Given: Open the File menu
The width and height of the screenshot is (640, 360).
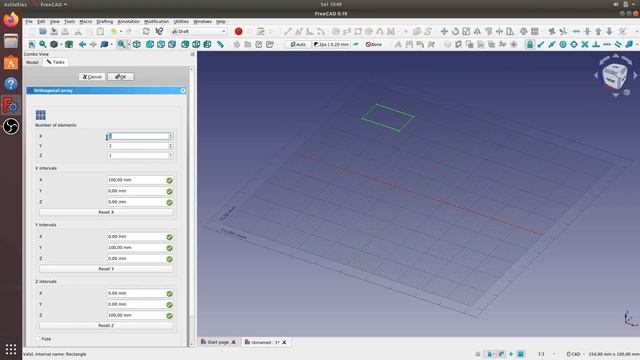Looking at the screenshot, I should [x=29, y=22].
